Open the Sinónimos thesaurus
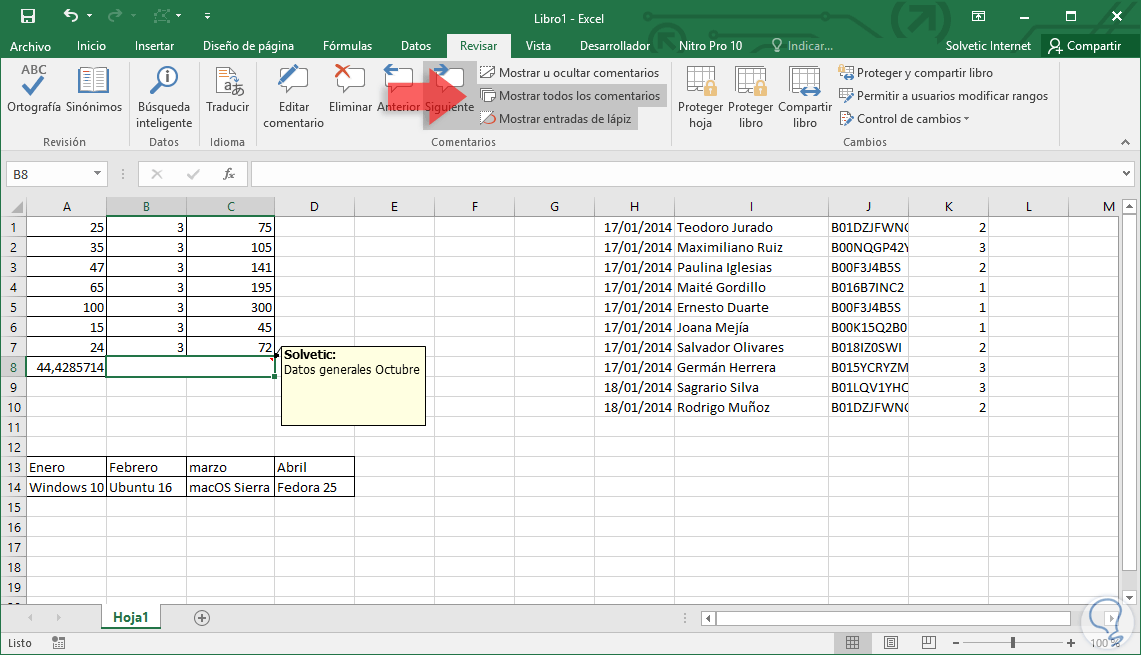The height and width of the screenshot is (655, 1141). [94, 89]
